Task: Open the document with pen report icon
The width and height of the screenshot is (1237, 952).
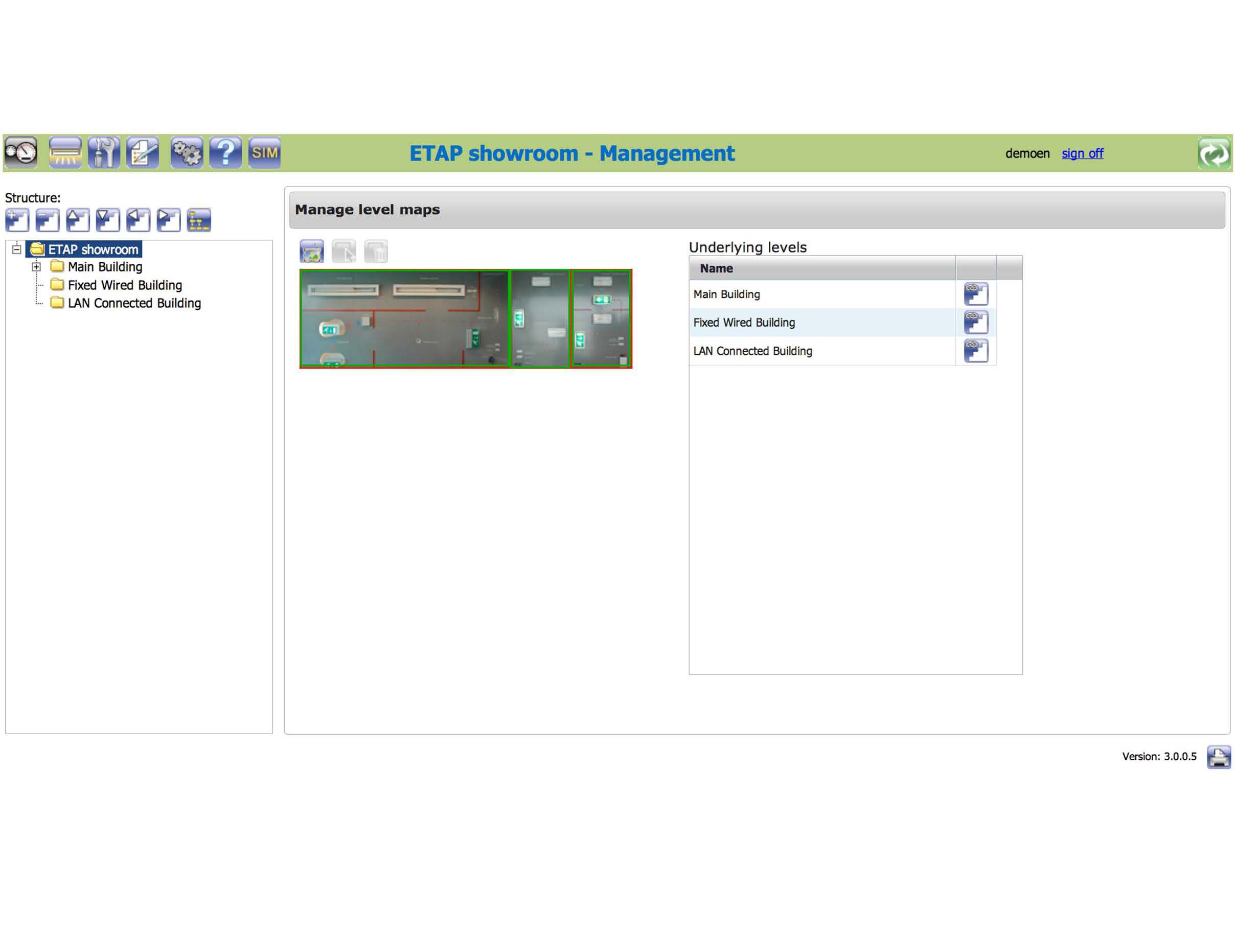Action: tap(143, 152)
